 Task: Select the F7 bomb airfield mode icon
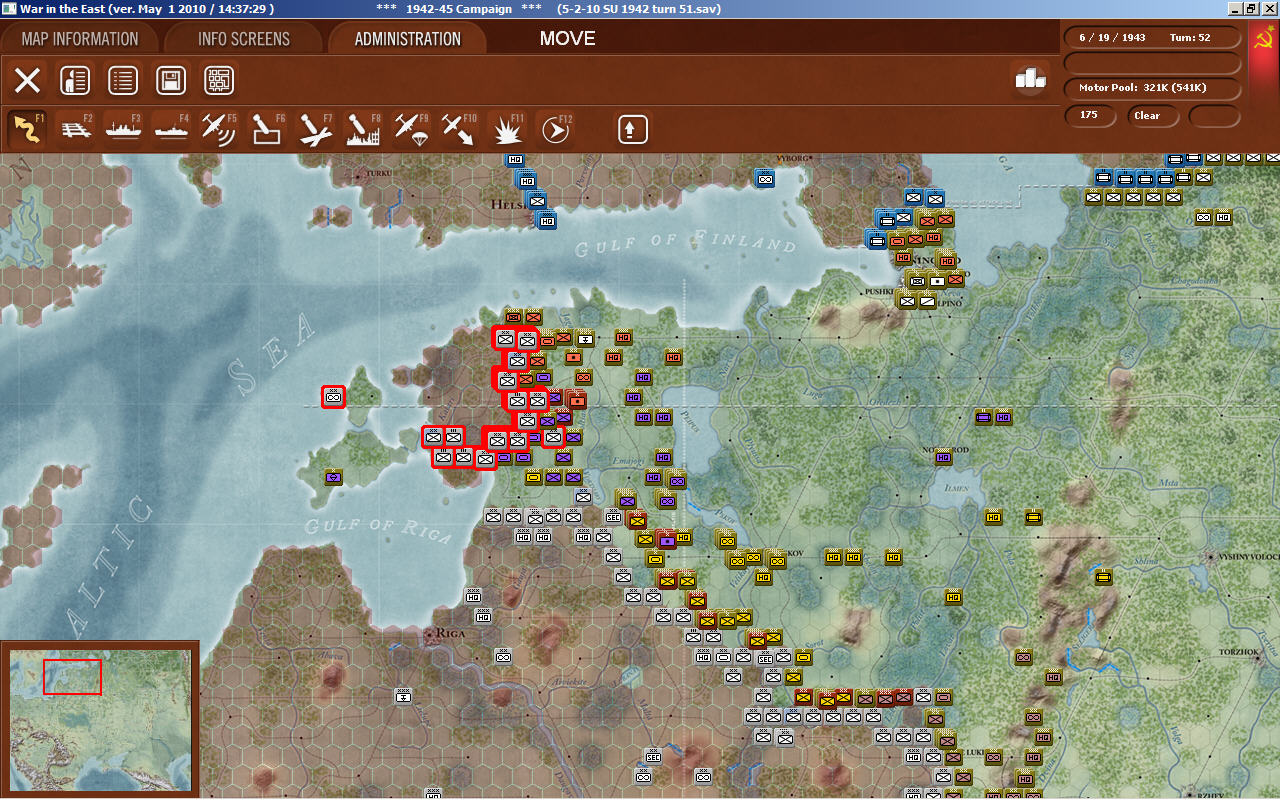[x=315, y=129]
